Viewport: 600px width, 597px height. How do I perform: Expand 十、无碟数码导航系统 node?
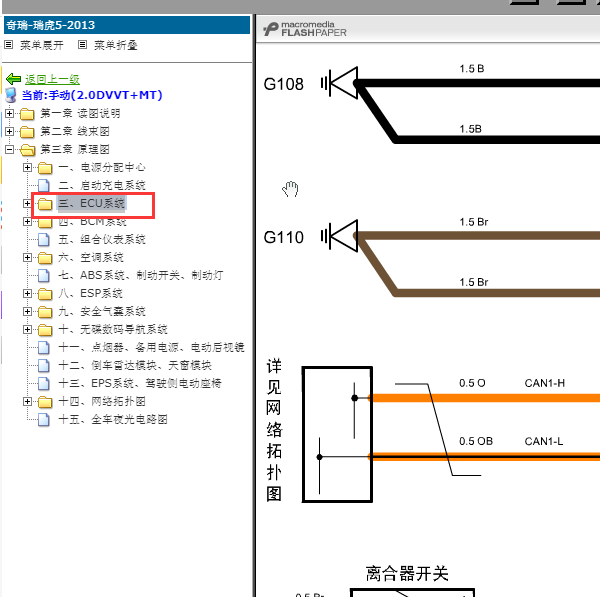coord(27,329)
